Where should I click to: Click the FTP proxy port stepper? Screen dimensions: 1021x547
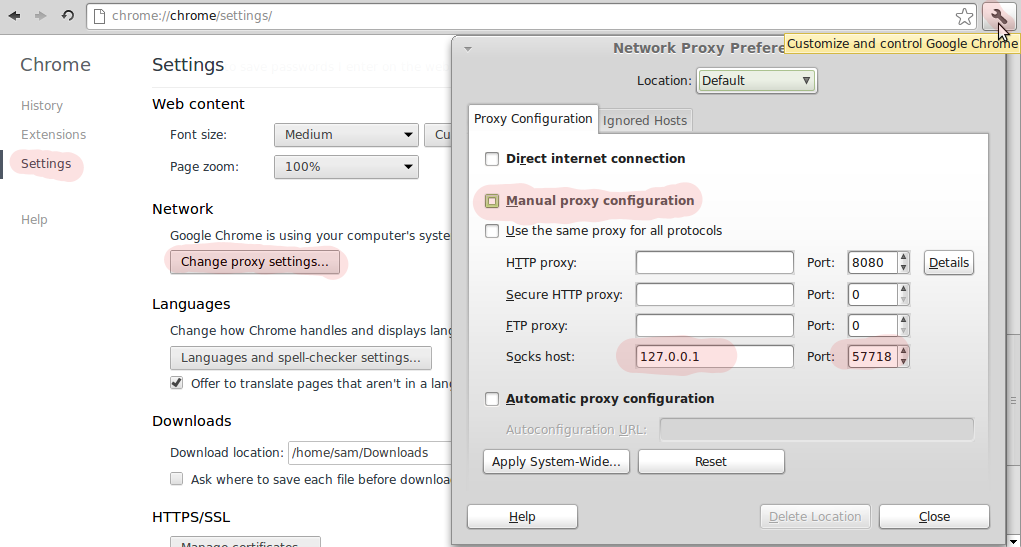coord(903,326)
